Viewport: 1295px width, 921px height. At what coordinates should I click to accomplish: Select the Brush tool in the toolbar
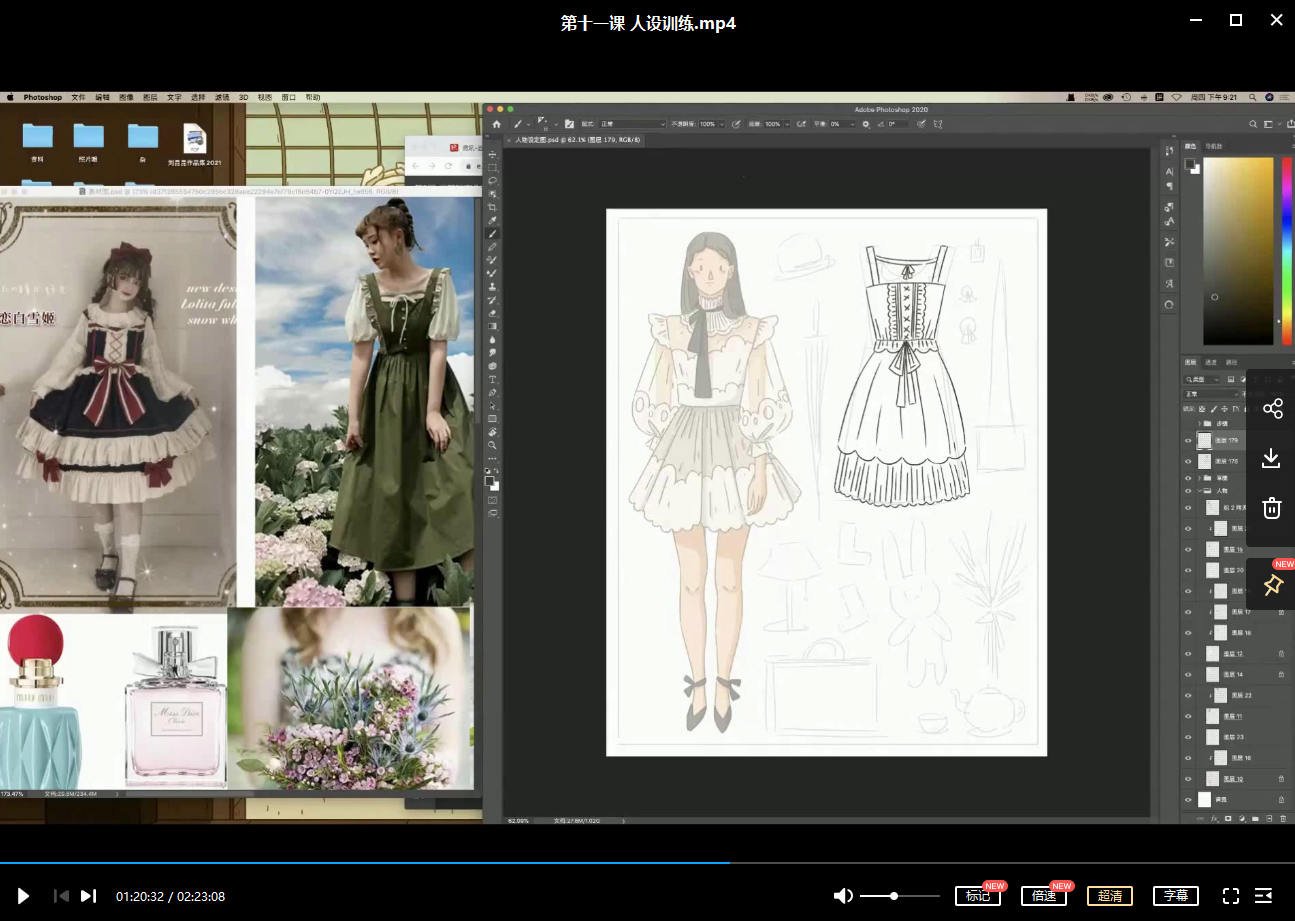pos(493,234)
